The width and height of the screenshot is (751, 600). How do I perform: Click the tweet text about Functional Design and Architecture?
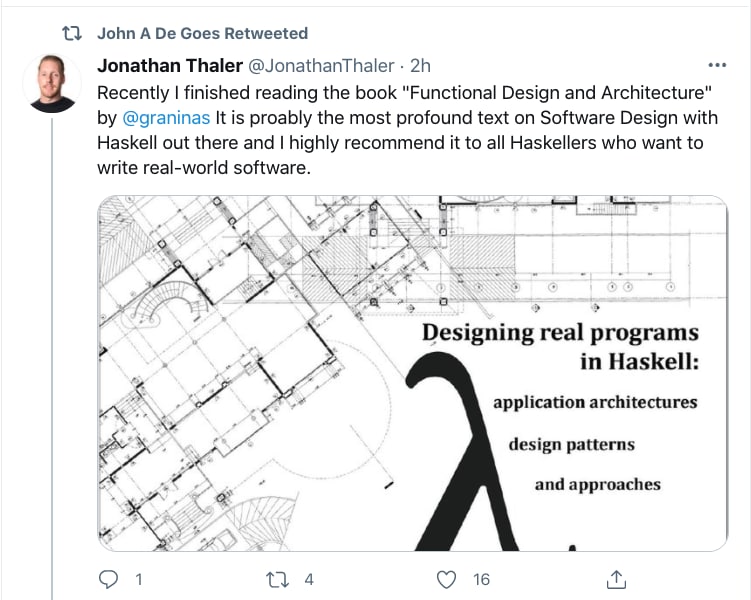pyautogui.click(x=407, y=130)
